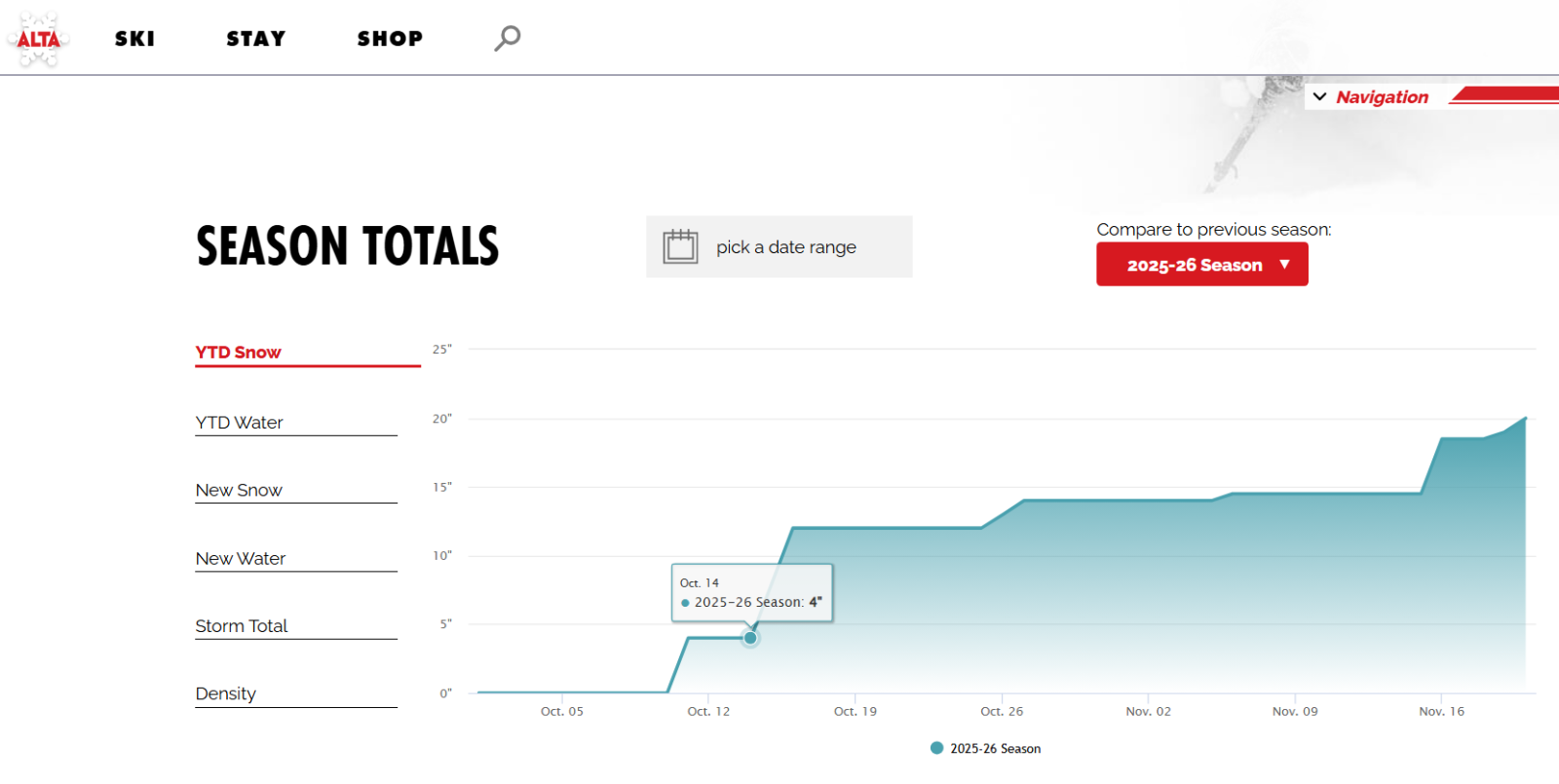Open the search magnifier icon
The width and height of the screenshot is (1559, 784).
(507, 38)
